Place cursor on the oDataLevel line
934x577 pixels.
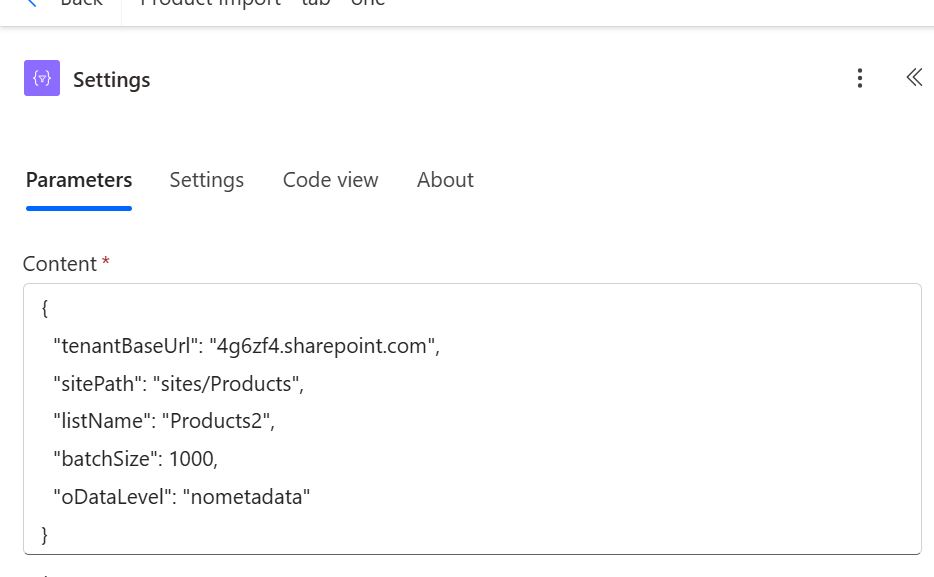click(182, 497)
